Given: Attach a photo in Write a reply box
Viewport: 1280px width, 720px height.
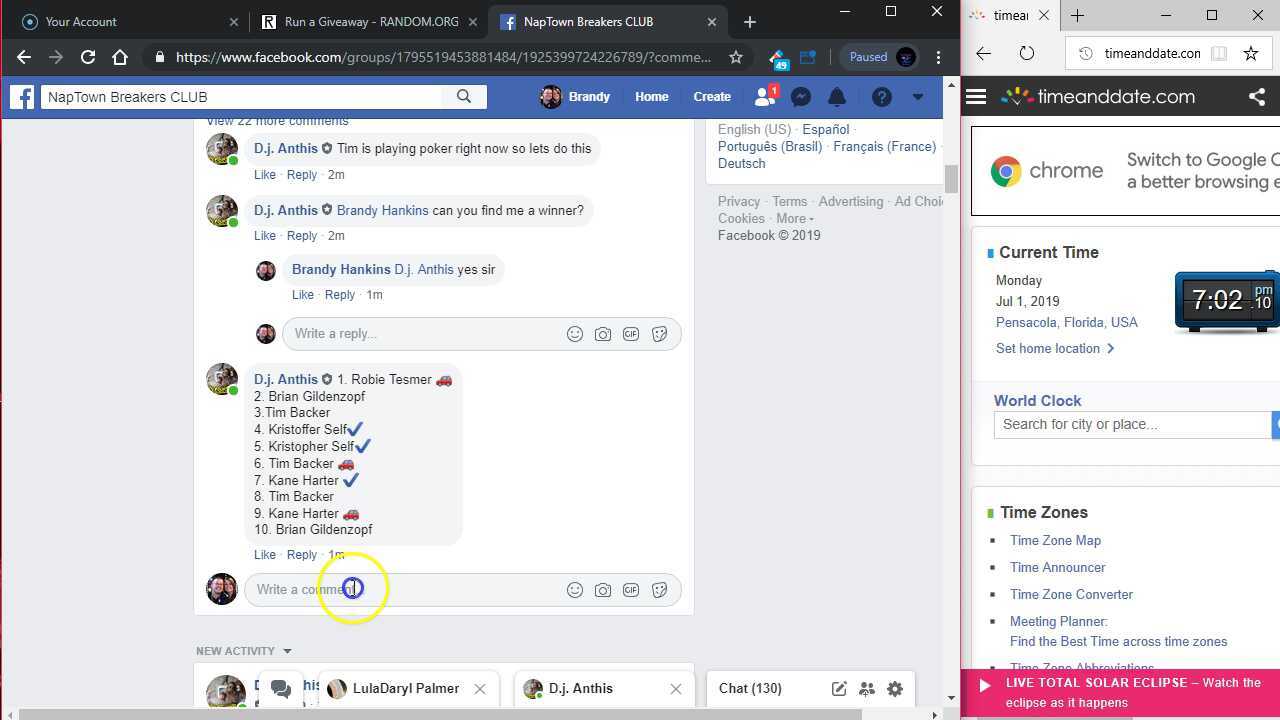Looking at the screenshot, I should [x=603, y=334].
